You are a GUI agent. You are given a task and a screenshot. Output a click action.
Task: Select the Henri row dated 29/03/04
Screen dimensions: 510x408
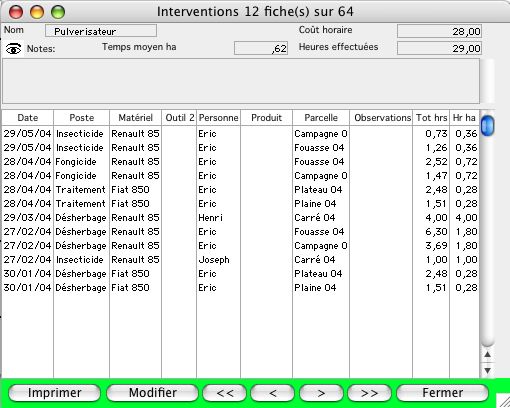[x=240, y=218]
